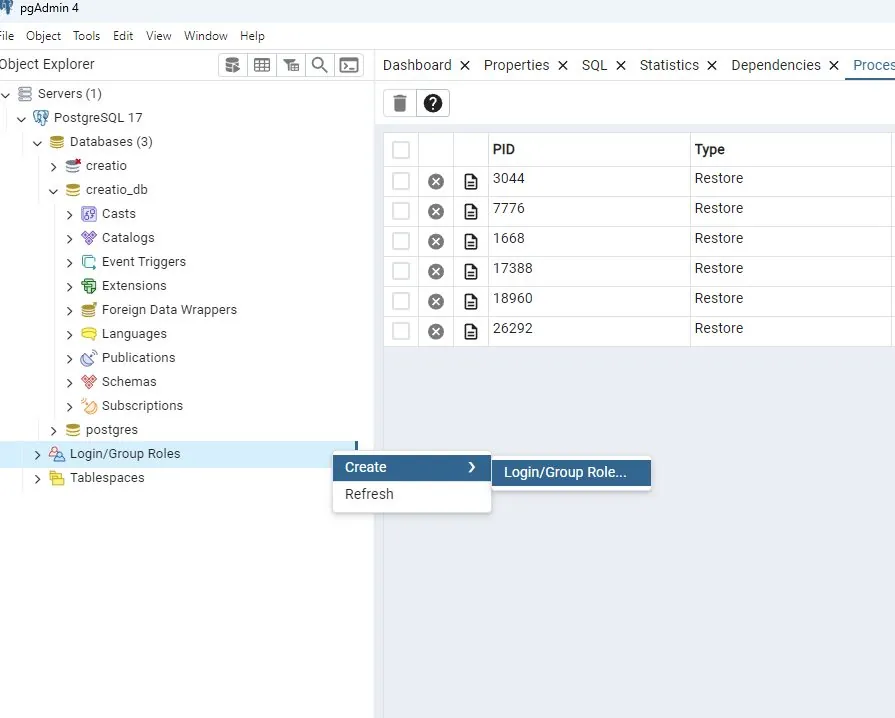Viewport: 895px width, 718px height.
Task: Select the postgres database in tree
Action: pyautogui.click(x=112, y=430)
